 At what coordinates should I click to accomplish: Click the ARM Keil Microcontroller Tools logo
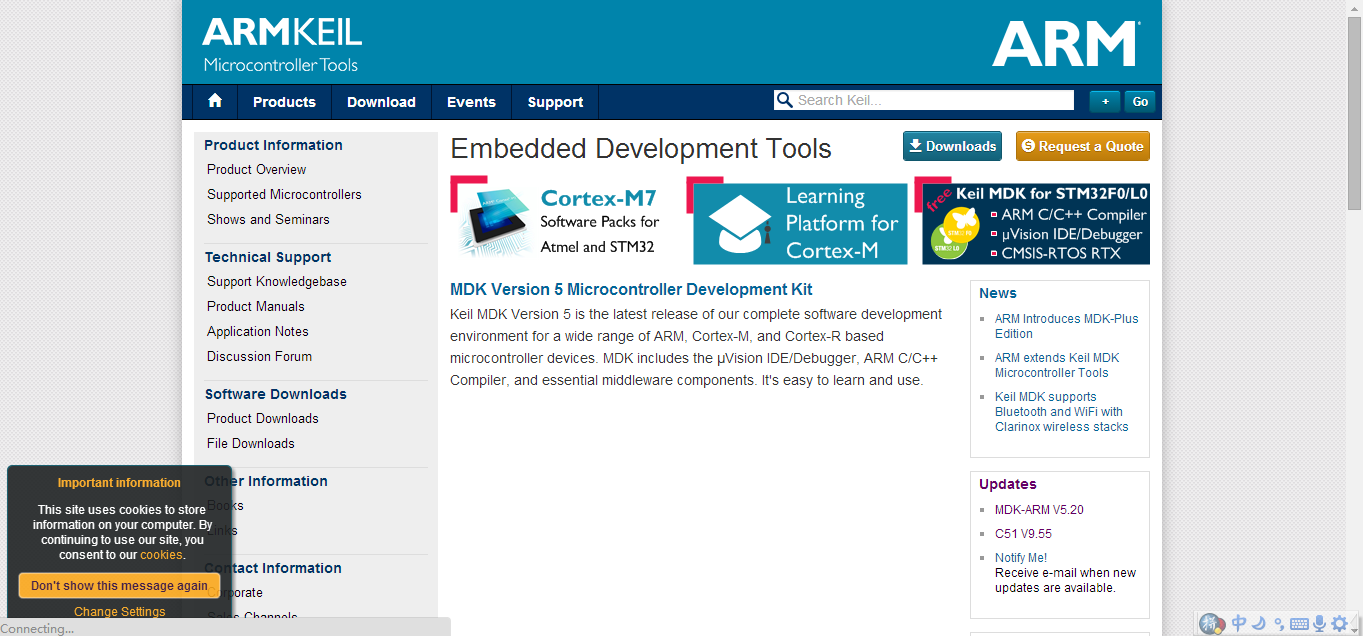coord(282,45)
